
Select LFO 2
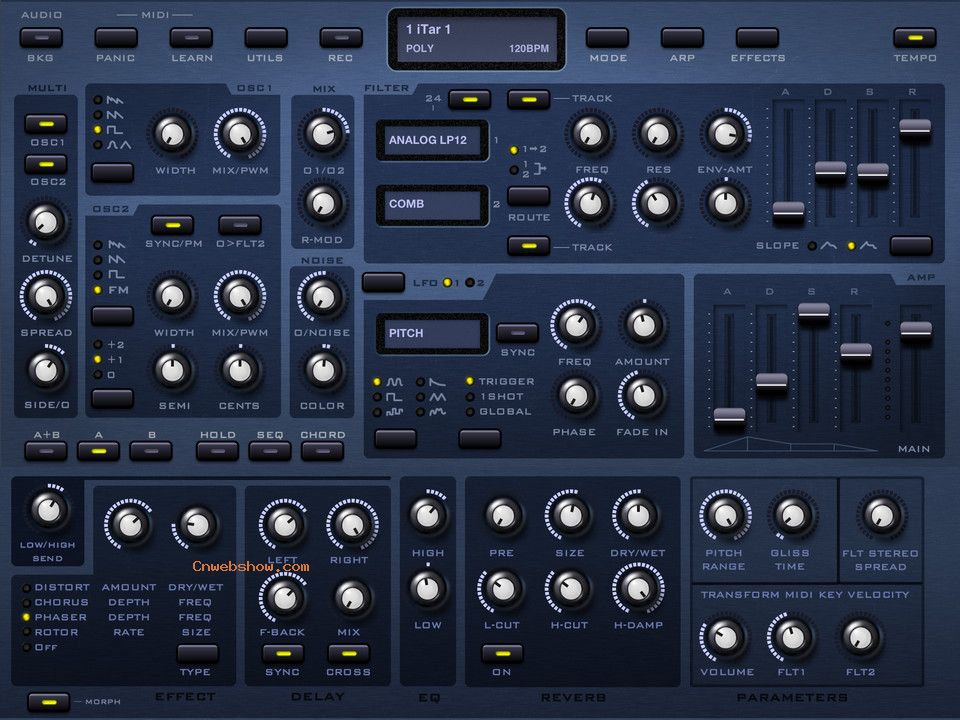470,282
